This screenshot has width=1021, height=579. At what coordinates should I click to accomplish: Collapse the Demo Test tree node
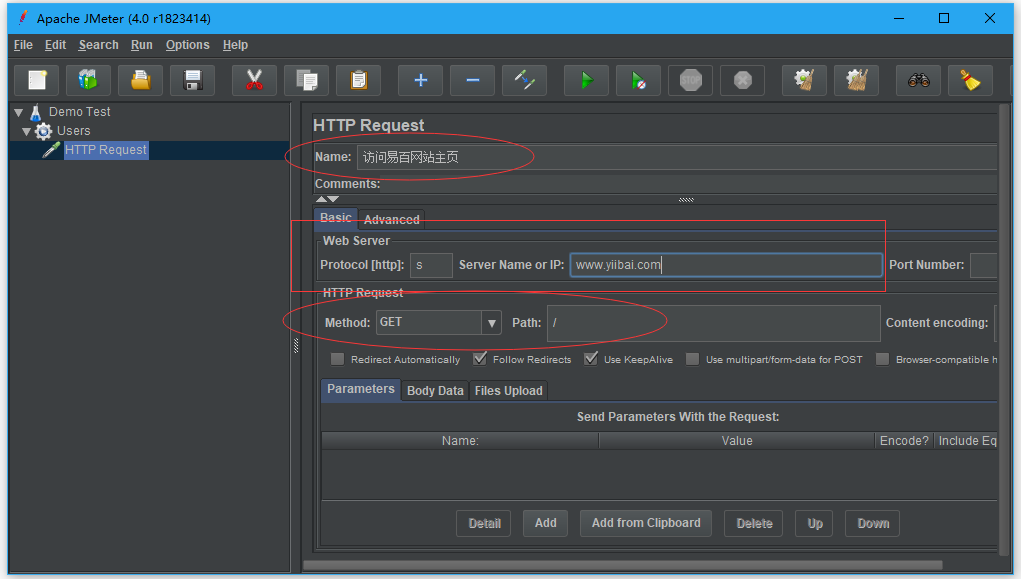click(18, 112)
